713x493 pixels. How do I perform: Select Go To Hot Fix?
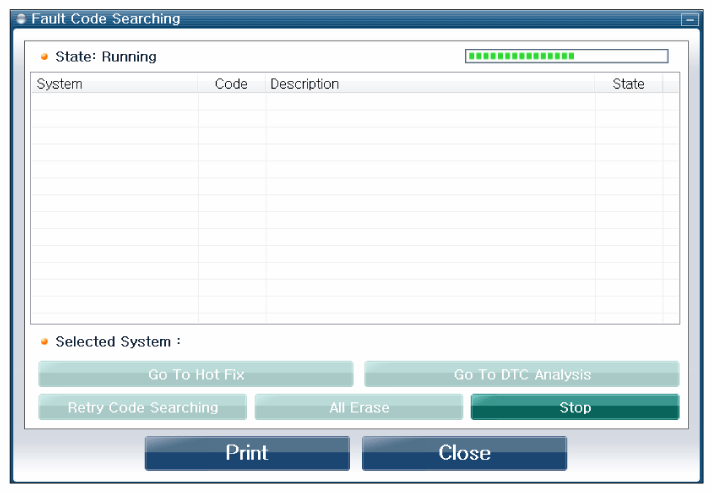pos(196,374)
